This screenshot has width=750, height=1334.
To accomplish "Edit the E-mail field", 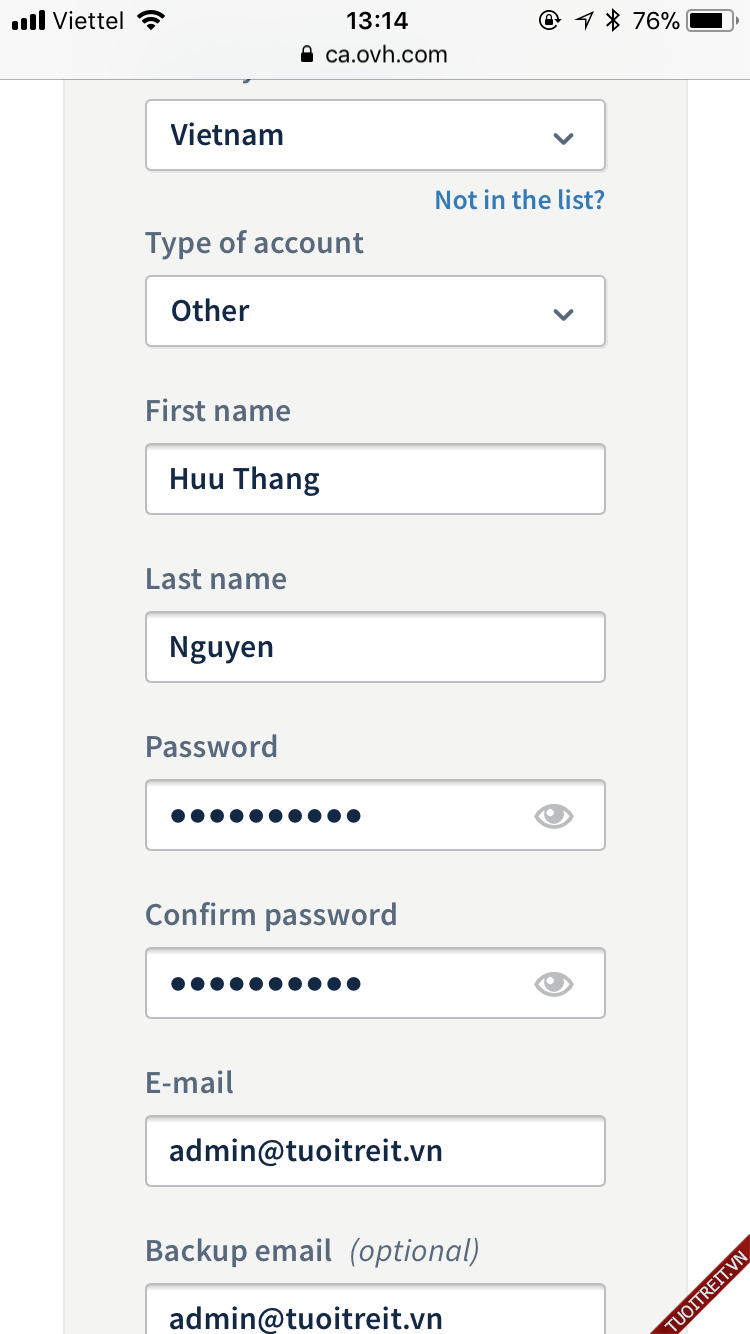I will pos(375,1151).
